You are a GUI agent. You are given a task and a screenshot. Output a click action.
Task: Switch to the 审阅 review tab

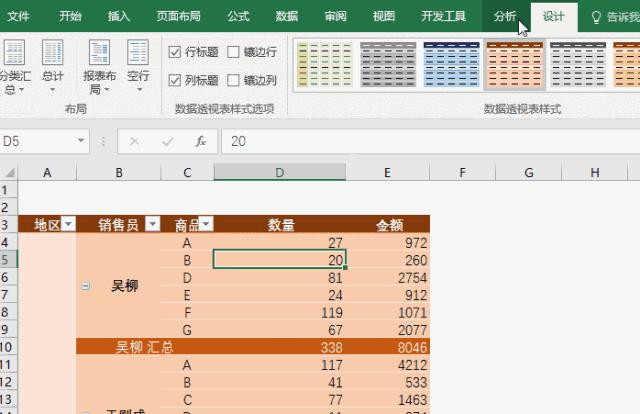(x=336, y=16)
